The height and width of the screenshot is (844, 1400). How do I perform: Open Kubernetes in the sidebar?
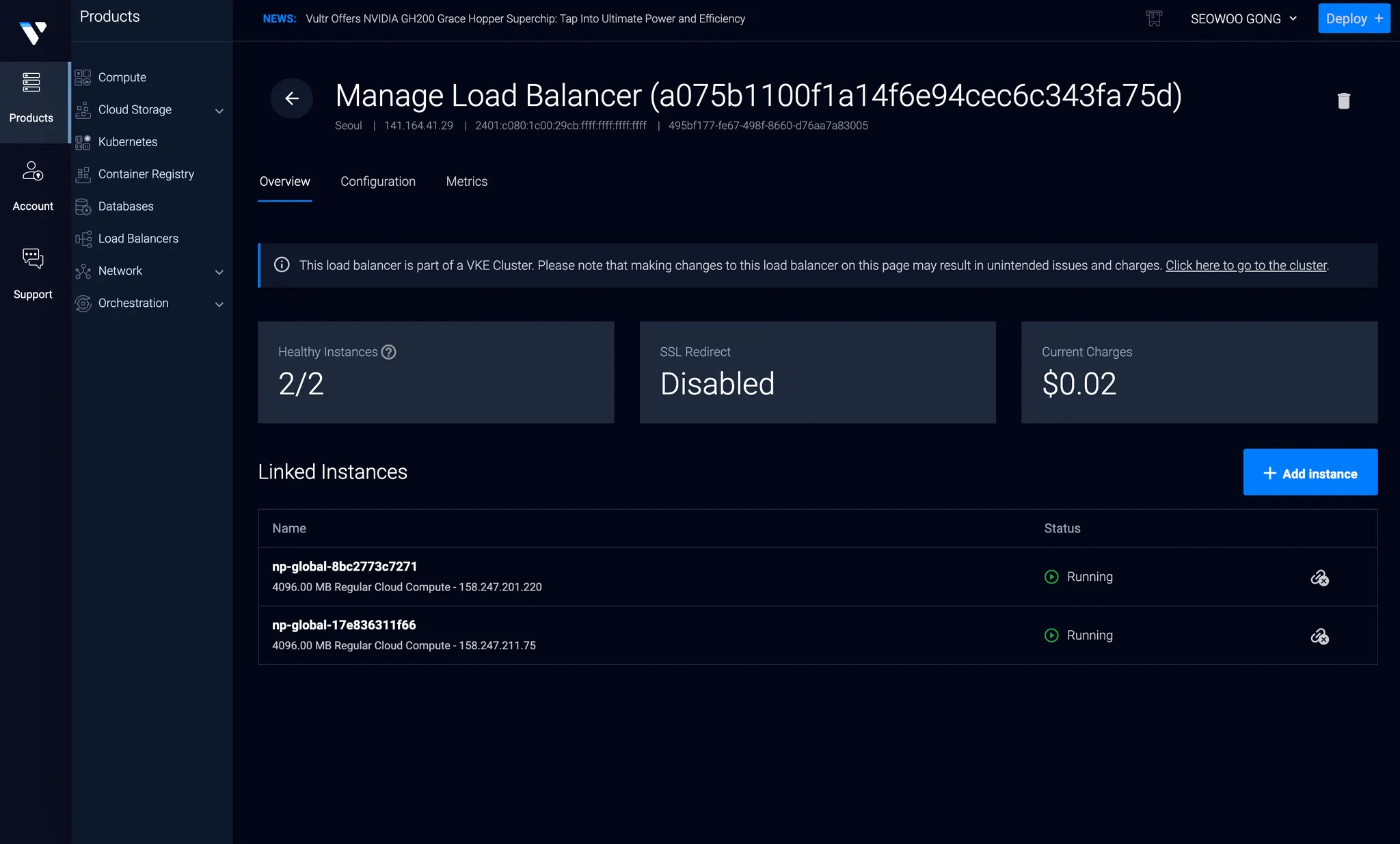coord(128,142)
